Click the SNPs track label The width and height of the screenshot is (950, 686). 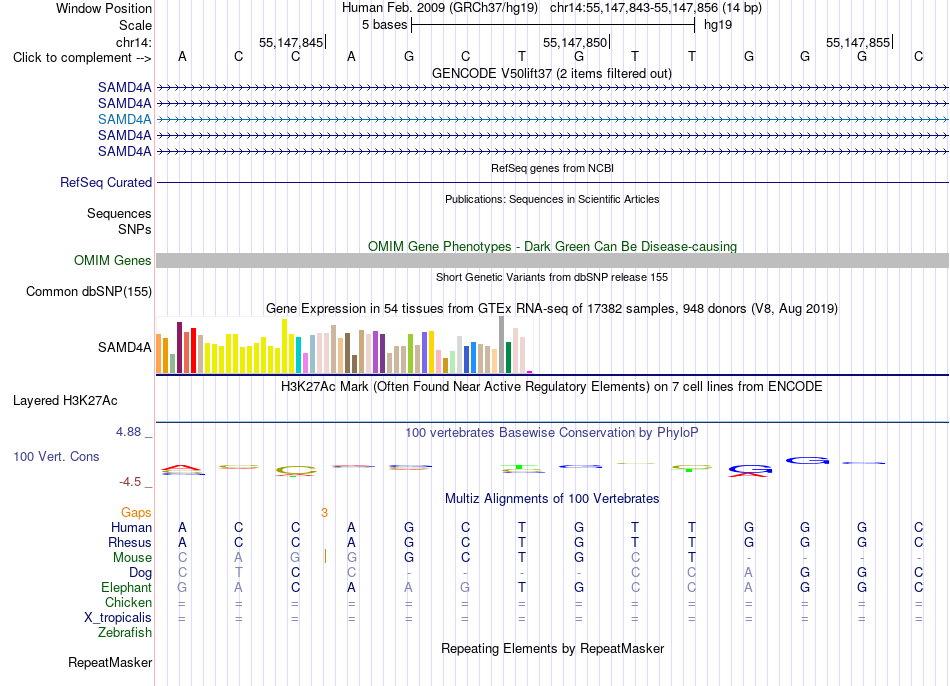click(x=135, y=230)
